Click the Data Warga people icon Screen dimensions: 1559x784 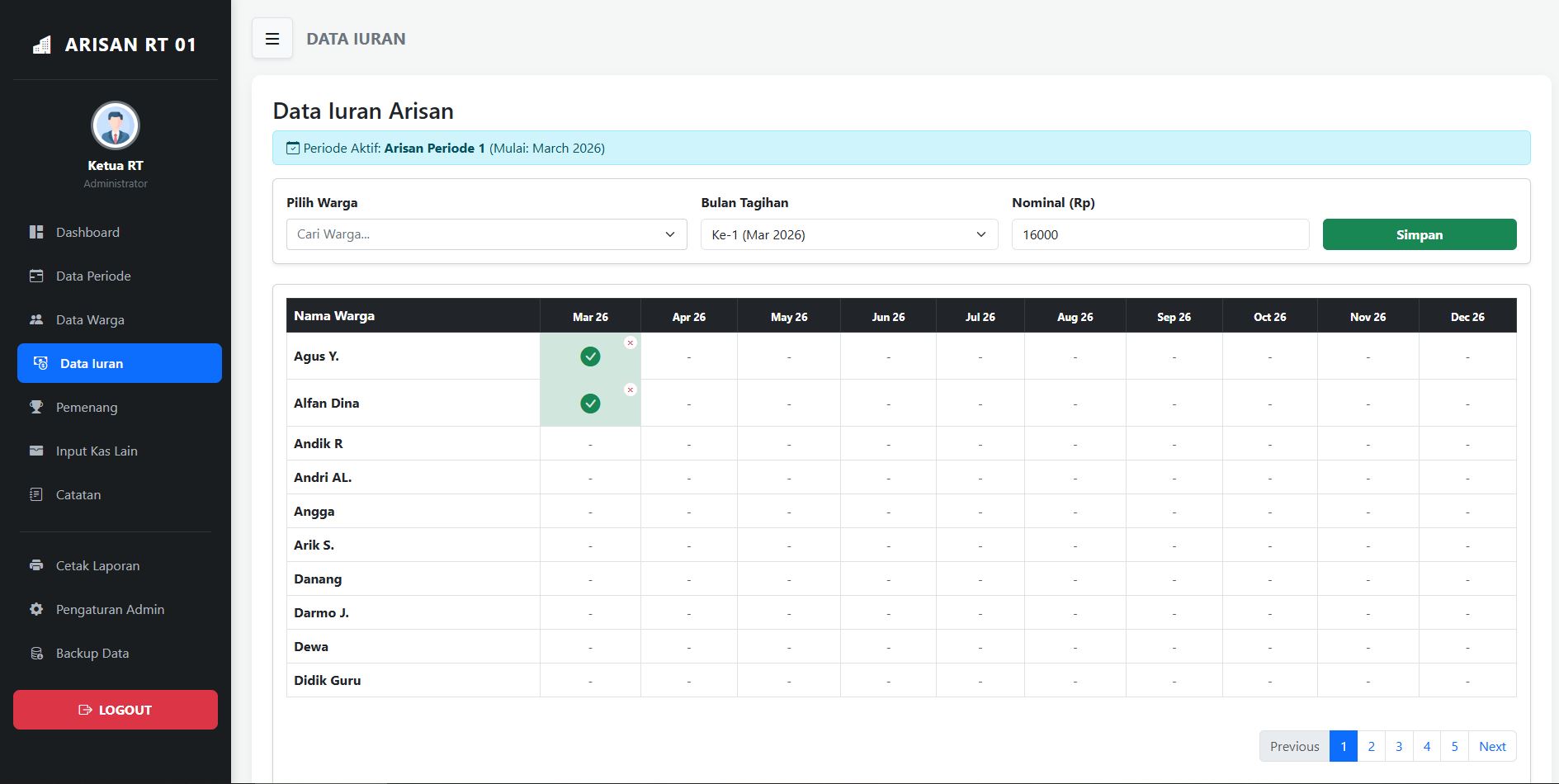tap(36, 320)
